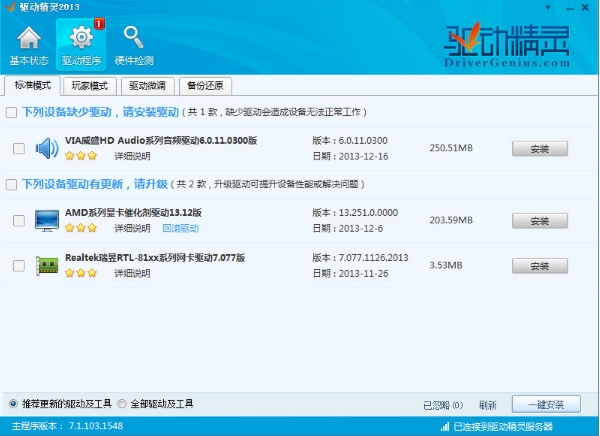Viewport: 600px width, 436px height.
Task: Click the 驱动精灵 DriverGenius.com logo
Action: tap(507, 45)
